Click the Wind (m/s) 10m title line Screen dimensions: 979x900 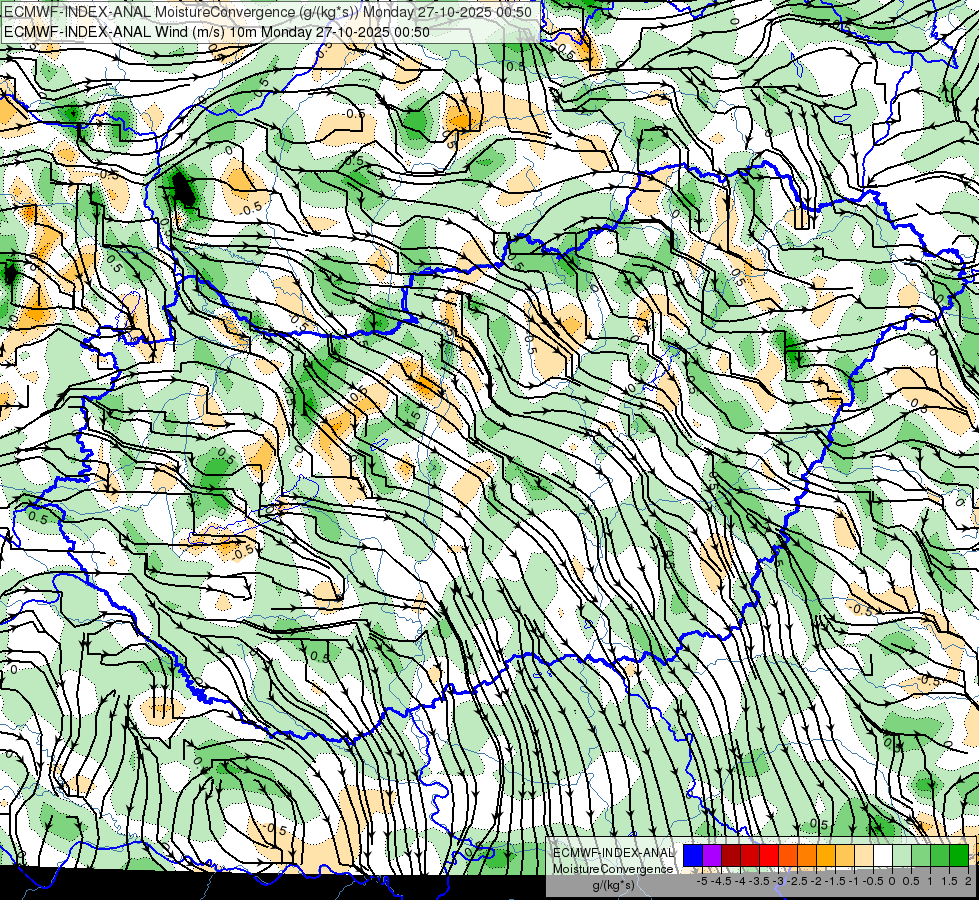point(217,32)
